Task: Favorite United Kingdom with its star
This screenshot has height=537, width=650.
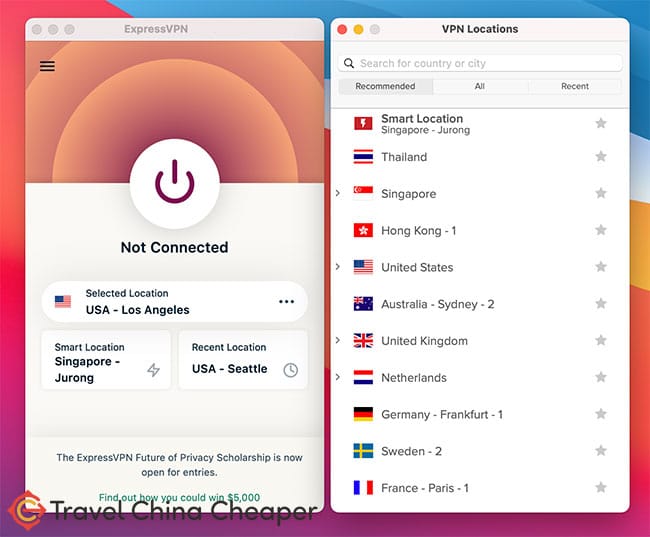Action: click(x=601, y=340)
